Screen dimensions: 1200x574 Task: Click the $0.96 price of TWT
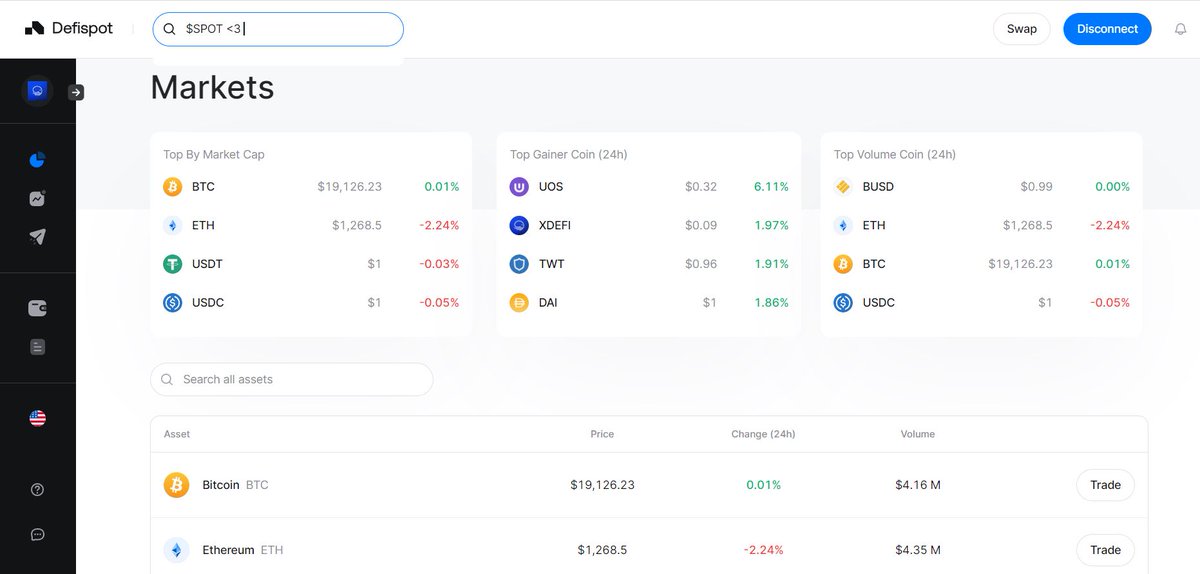click(701, 264)
